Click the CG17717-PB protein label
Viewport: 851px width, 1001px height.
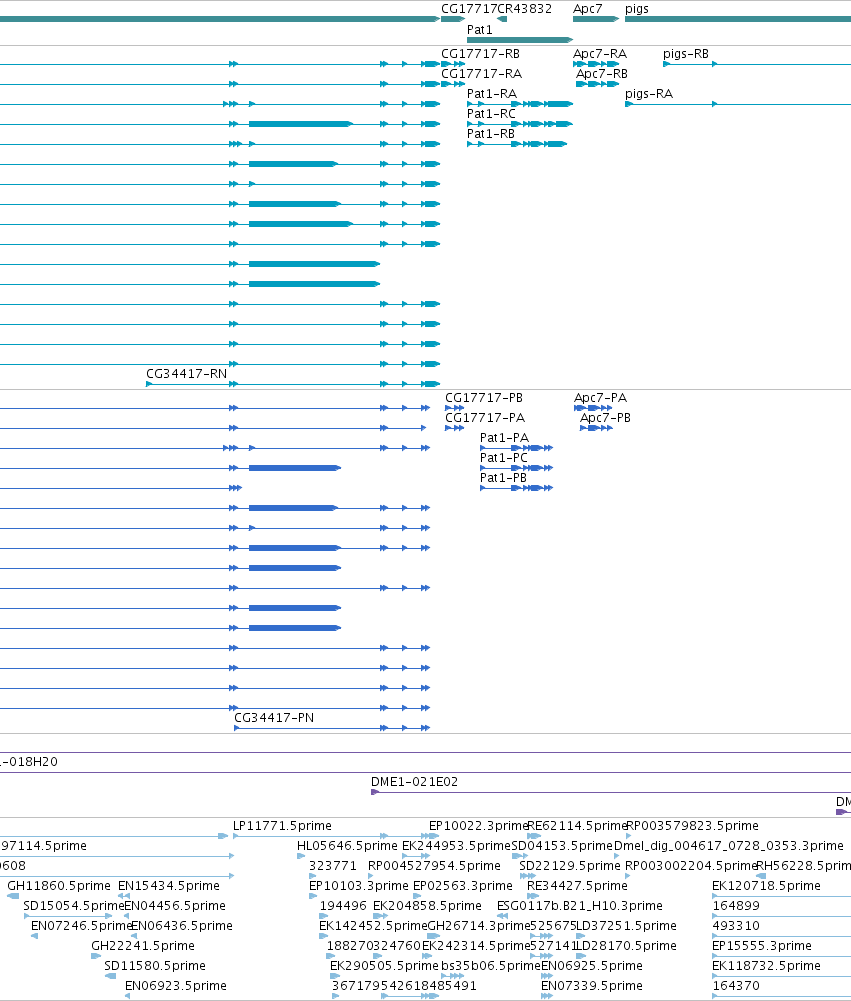pyautogui.click(x=484, y=398)
